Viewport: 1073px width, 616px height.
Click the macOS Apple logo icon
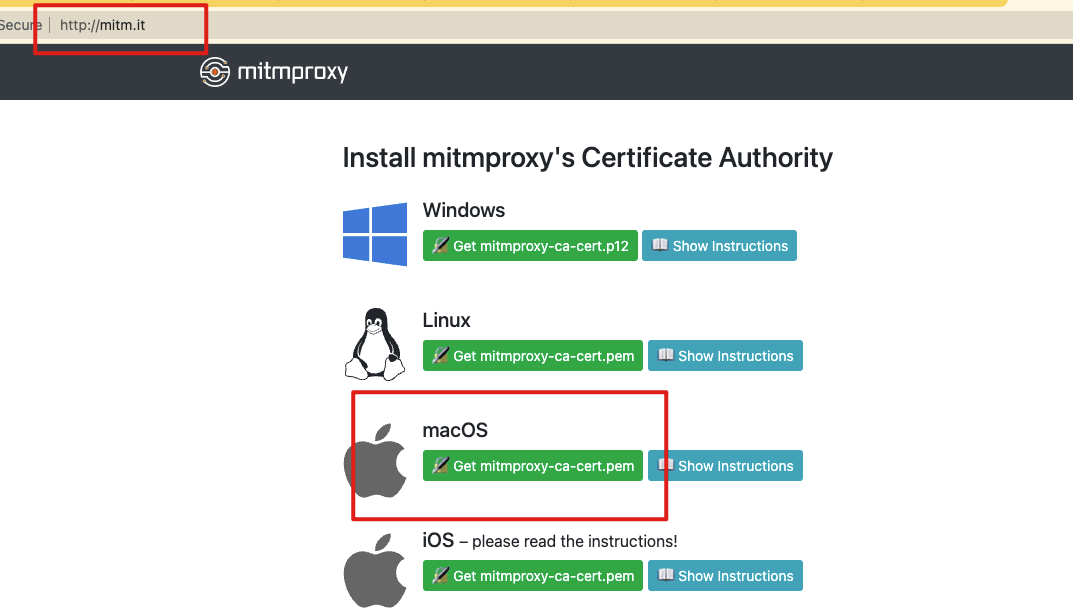pyautogui.click(x=375, y=460)
